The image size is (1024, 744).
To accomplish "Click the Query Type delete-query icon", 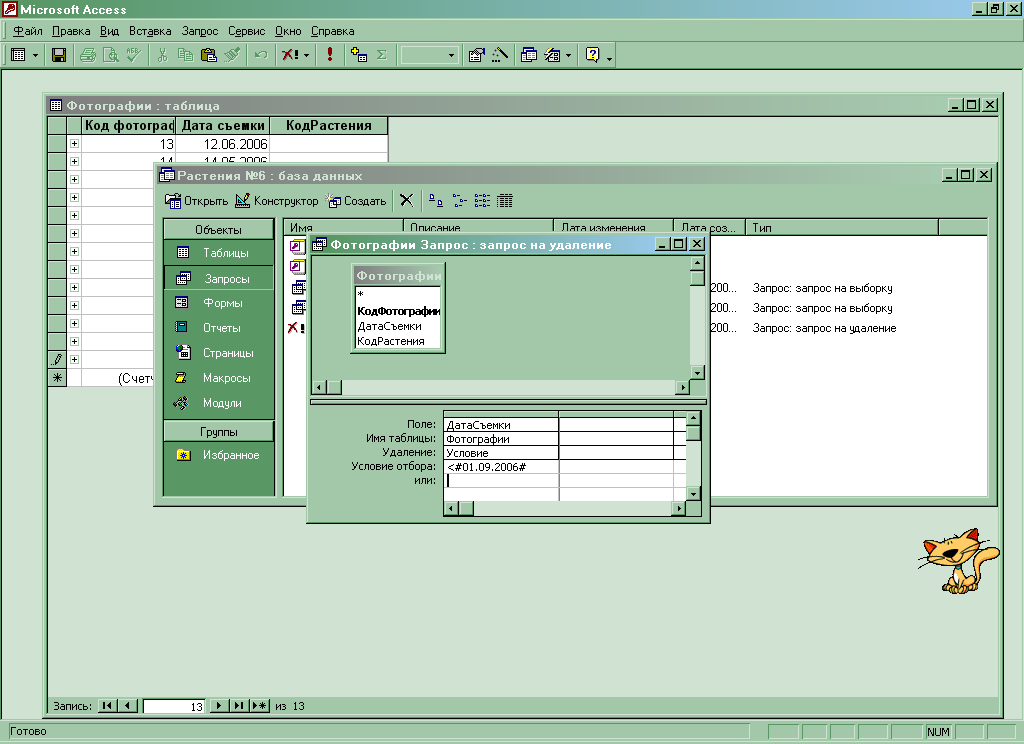I will point(290,55).
